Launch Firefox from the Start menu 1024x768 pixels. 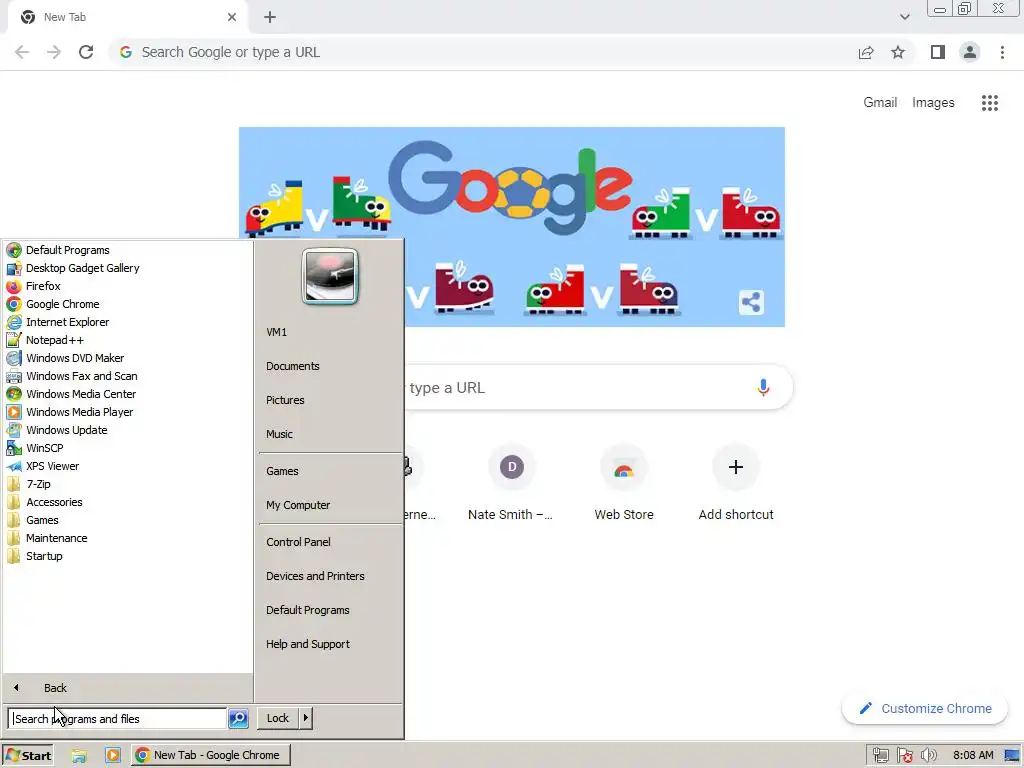click(x=43, y=286)
